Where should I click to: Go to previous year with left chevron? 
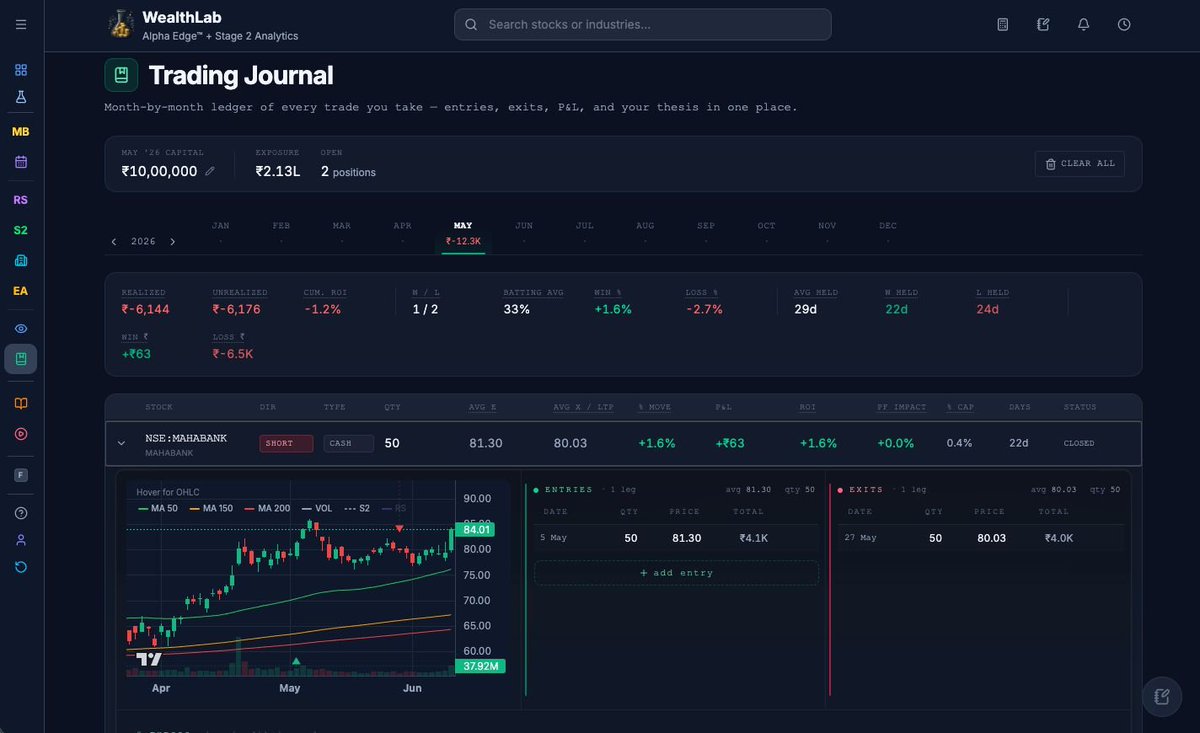point(114,241)
